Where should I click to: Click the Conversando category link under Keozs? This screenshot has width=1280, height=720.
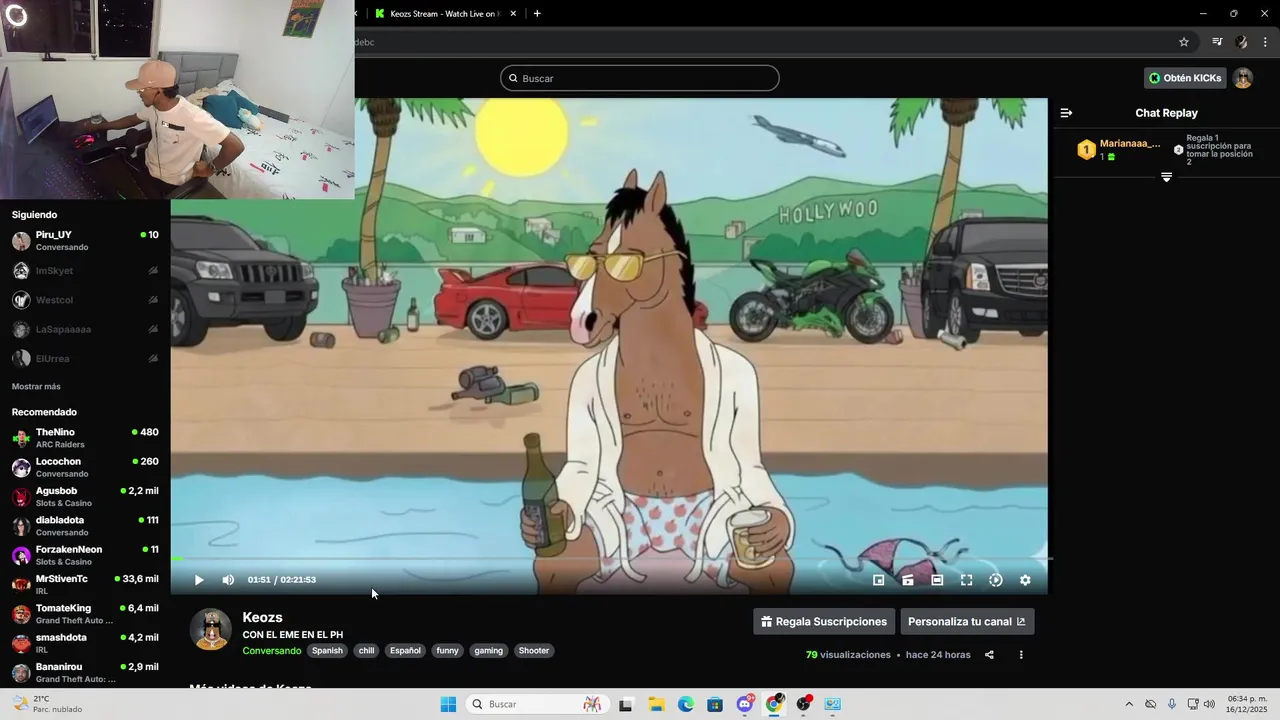(272, 651)
